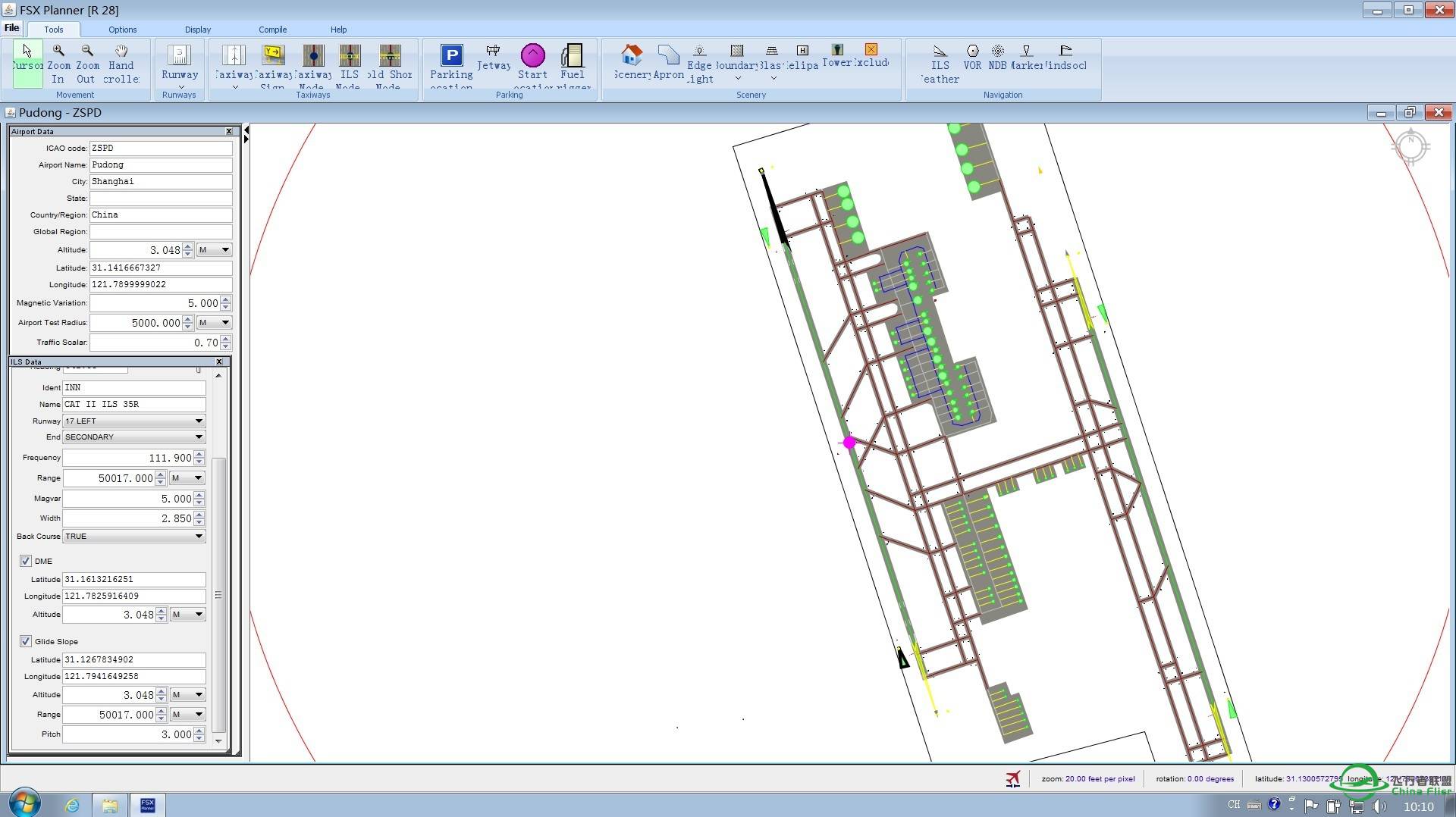Click the Glide Slope Pitch stepper
The image size is (1456, 817).
199,734
